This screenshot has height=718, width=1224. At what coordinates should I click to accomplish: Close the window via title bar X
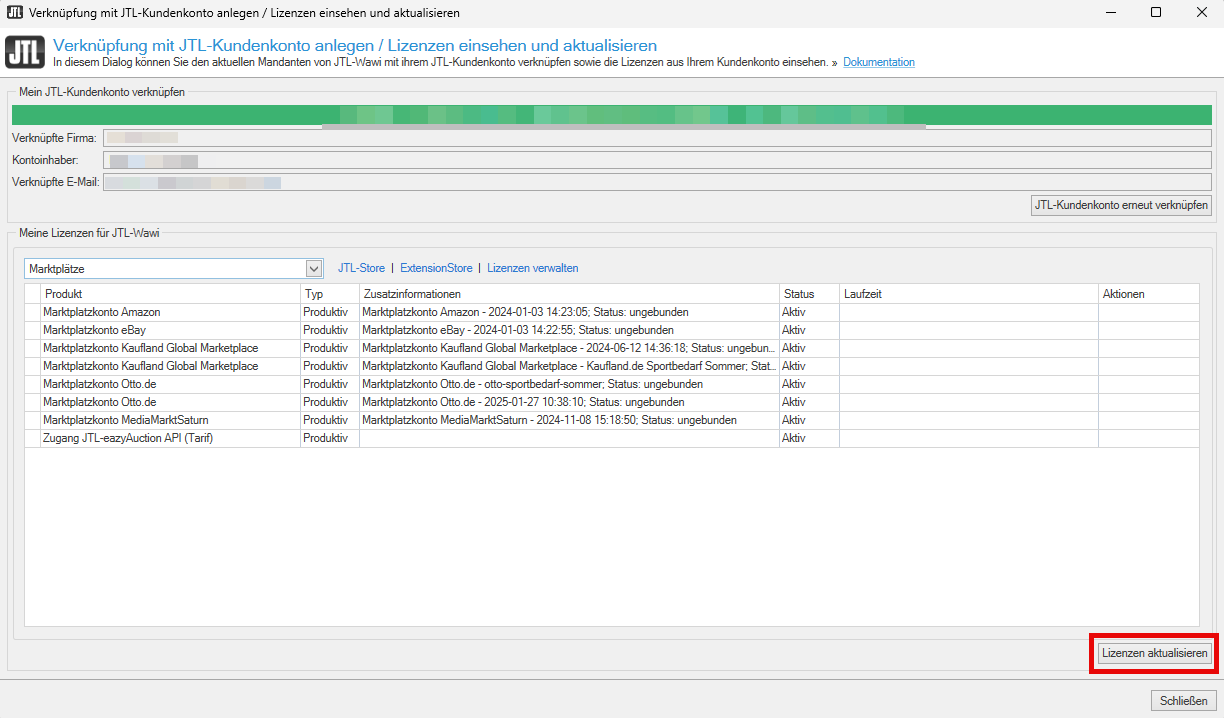1202,13
